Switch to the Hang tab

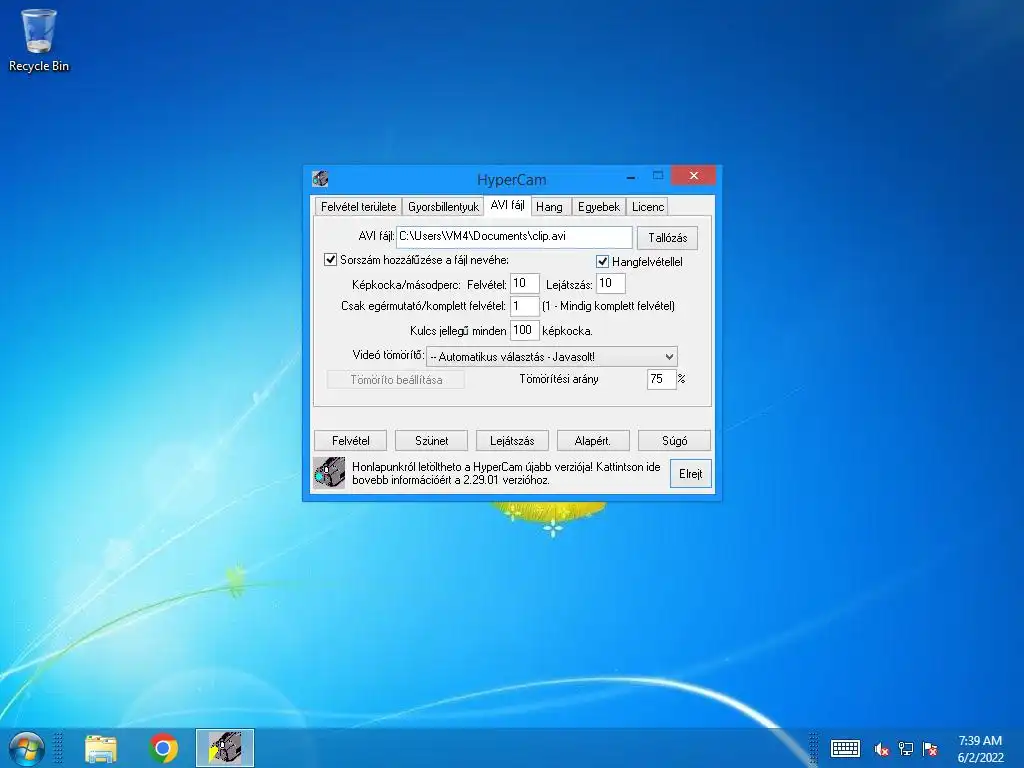[549, 206]
